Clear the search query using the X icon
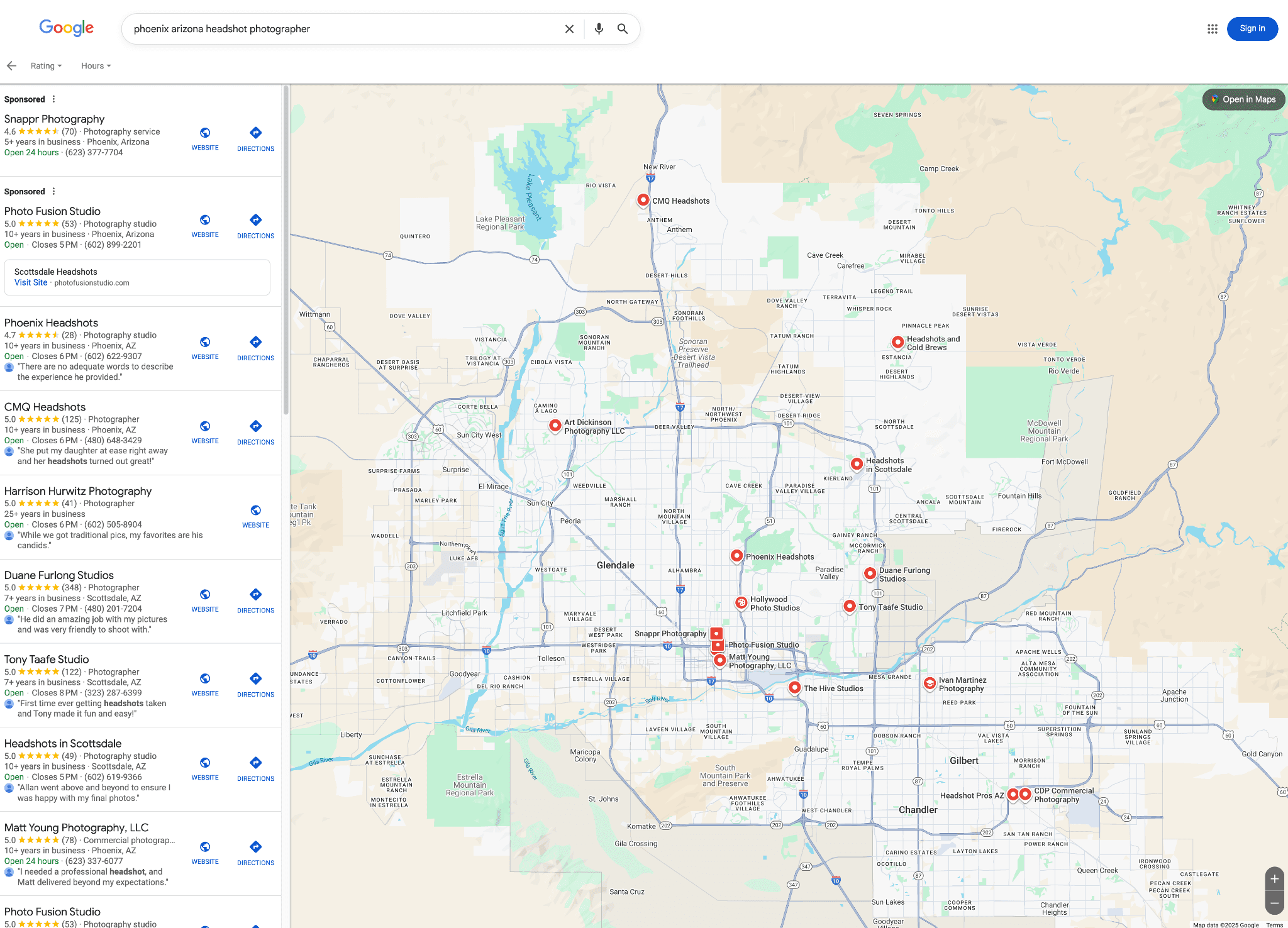1288x928 pixels. click(569, 29)
